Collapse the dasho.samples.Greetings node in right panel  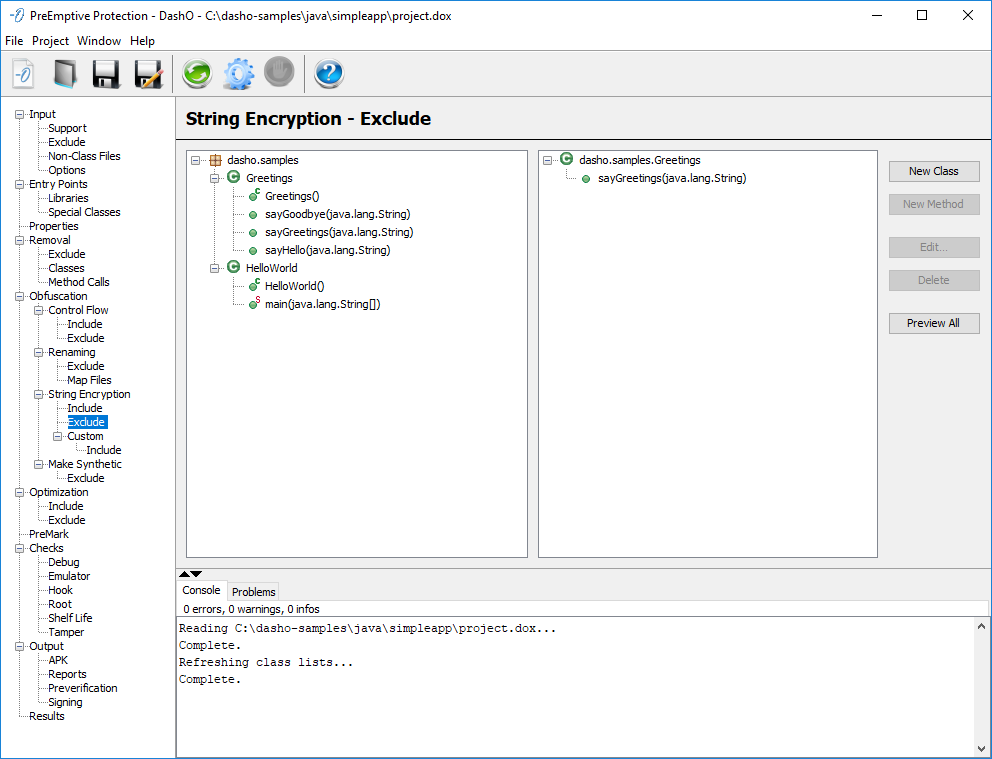point(548,160)
